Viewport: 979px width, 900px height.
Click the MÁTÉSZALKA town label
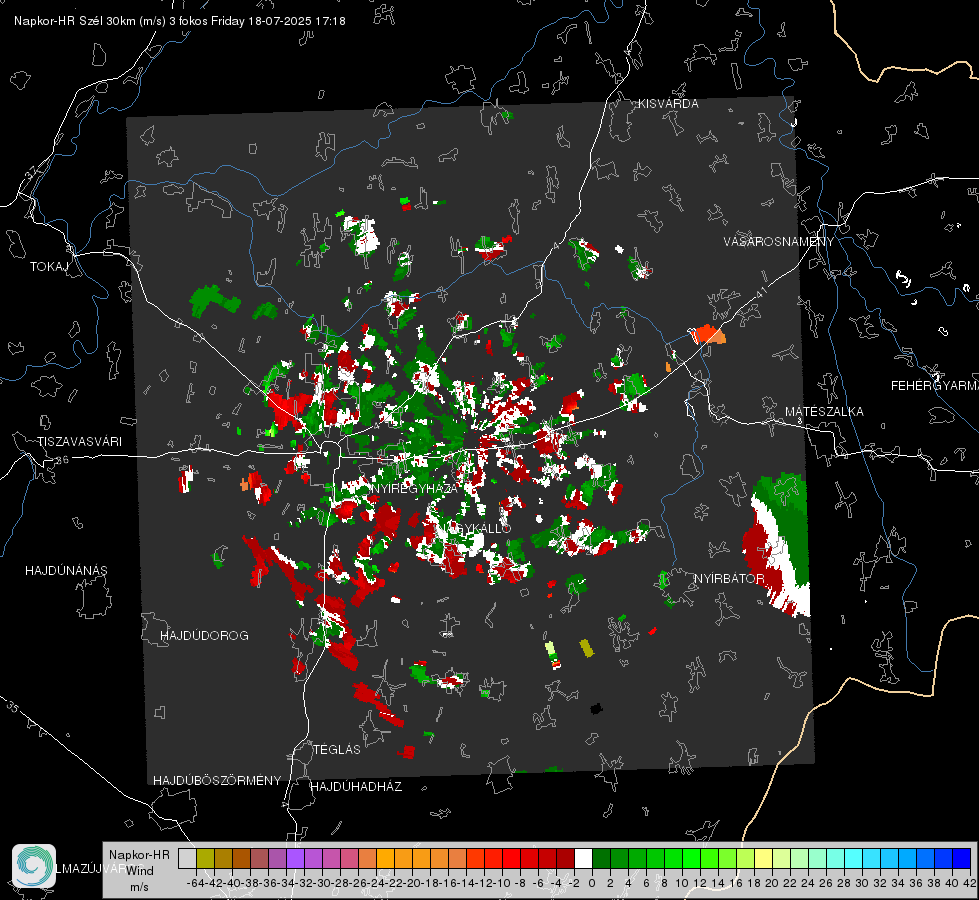coord(824,412)
